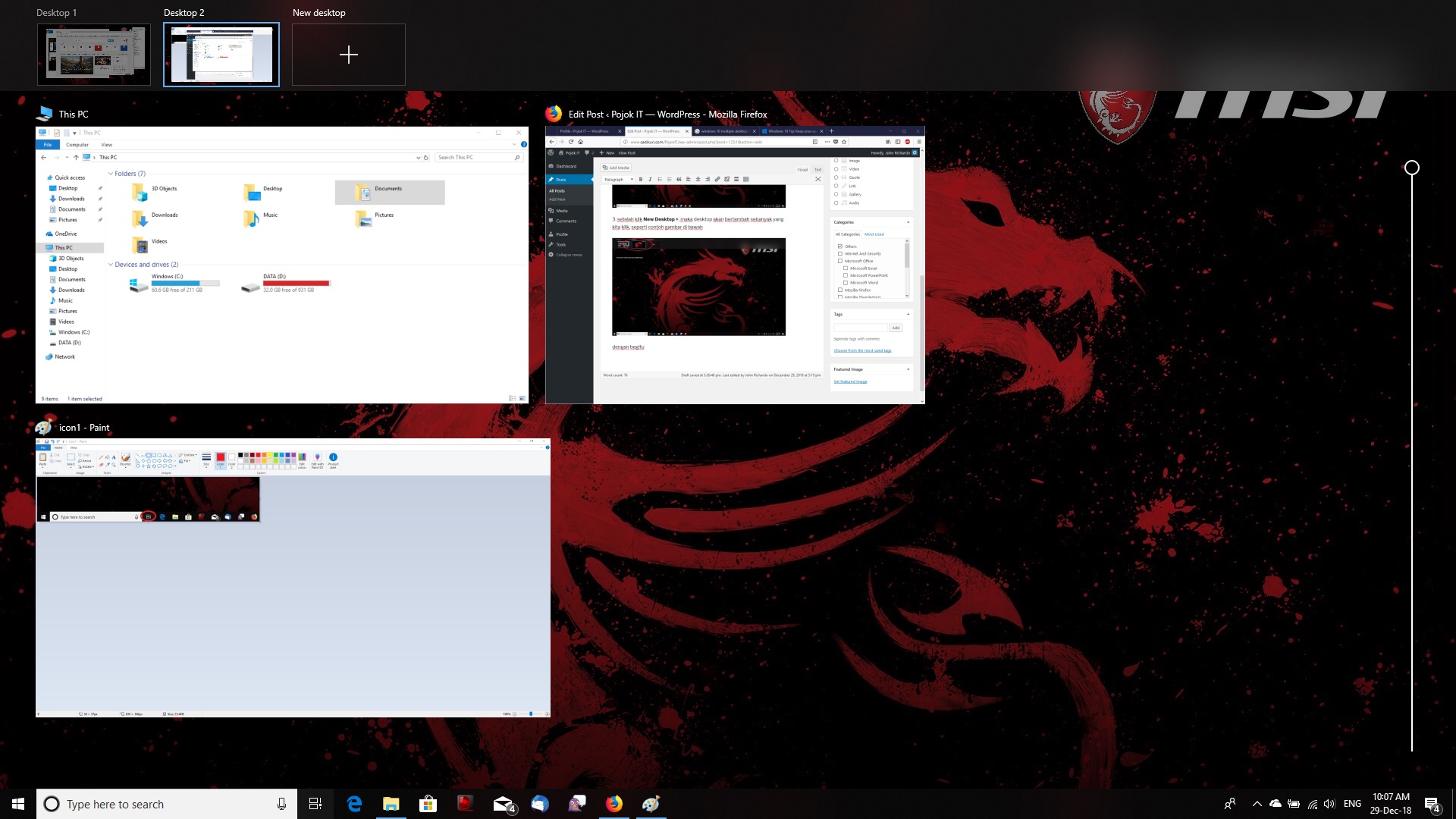The image size is (1456, 819).
Task: Select the Video post format radio button
Action: pos(836,168)
